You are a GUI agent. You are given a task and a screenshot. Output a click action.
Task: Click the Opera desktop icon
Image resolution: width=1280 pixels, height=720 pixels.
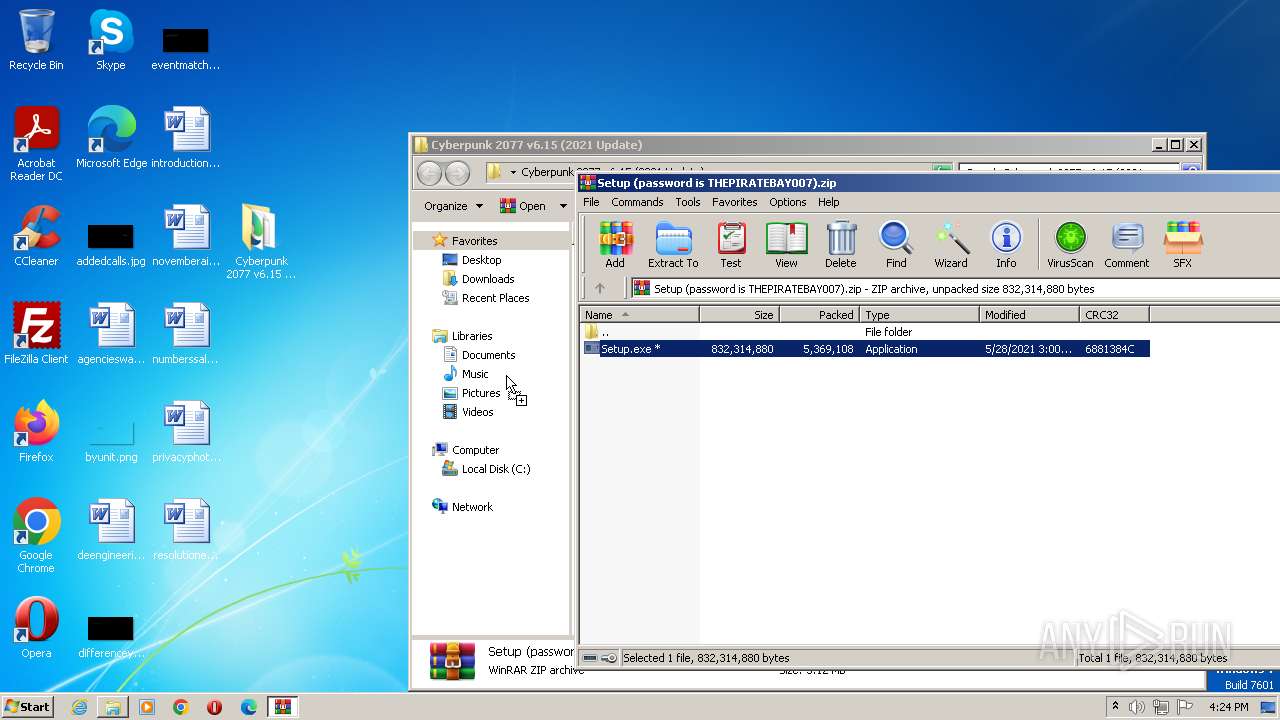(36, 628)
